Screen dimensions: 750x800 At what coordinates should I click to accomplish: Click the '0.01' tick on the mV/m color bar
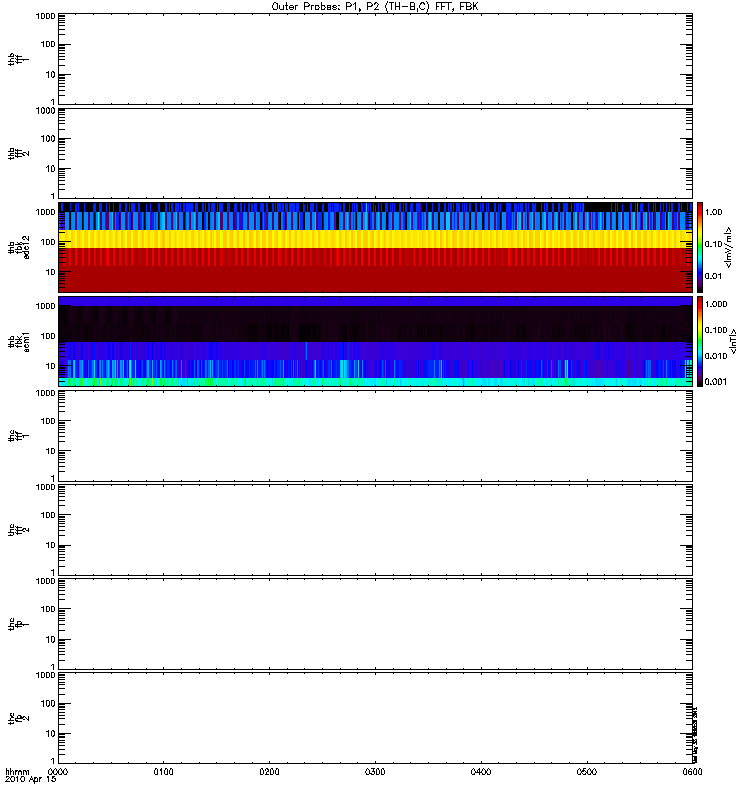[713, 276]
